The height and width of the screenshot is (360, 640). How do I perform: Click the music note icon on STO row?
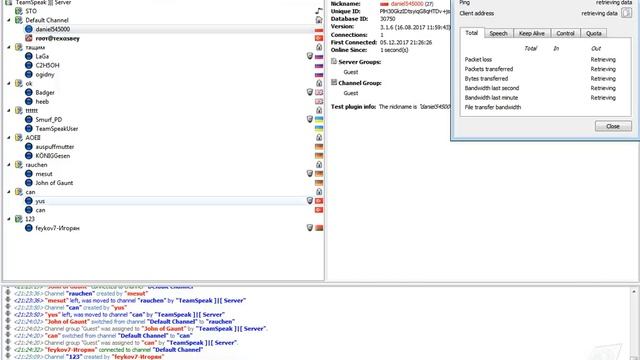coord(319,11)
